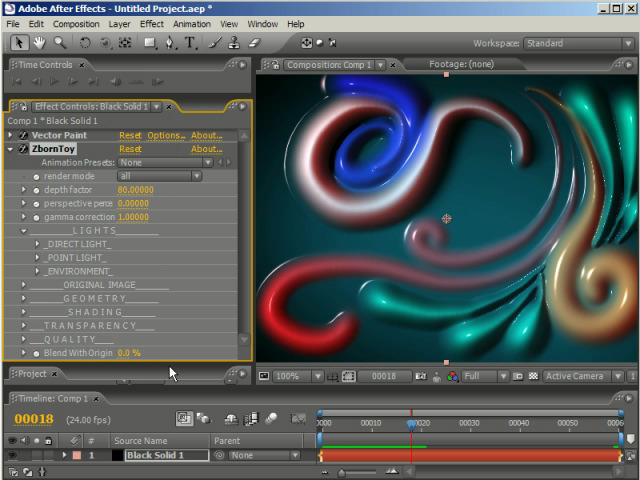
Task: Select the Rectangular Mask tool
Action: click(x=150, y=43)
